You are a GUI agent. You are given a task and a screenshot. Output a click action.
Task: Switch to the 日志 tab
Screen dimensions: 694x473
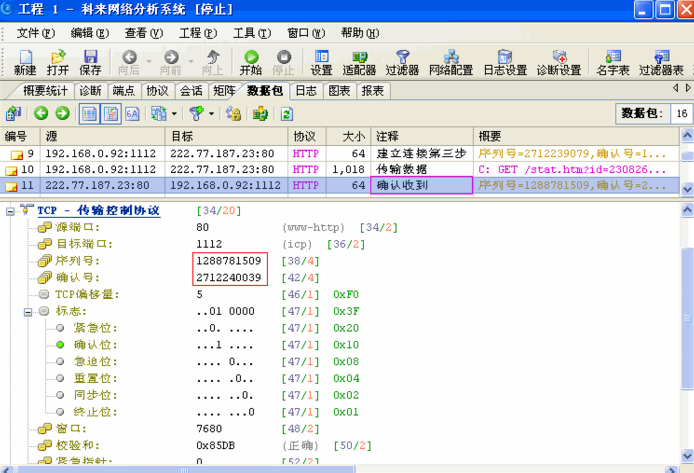[306, 91]
